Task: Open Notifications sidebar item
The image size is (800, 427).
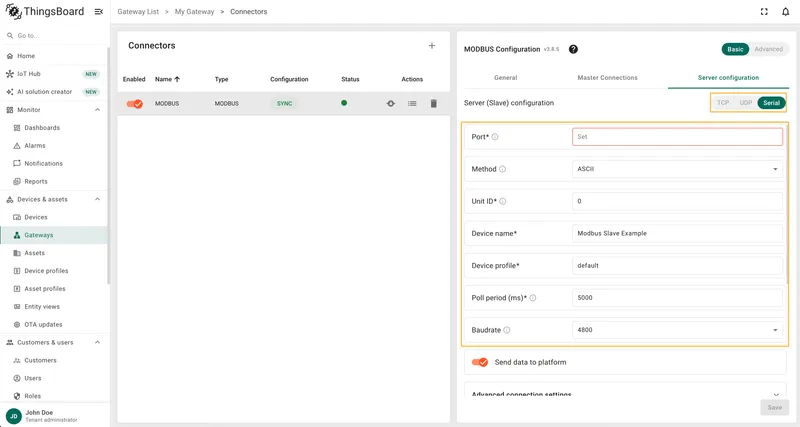Action: coord(54,163)
